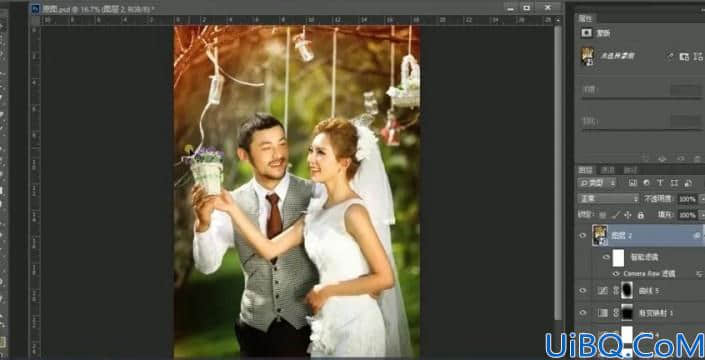This screenshot has width=705, height=360.
Task: Toggle lock position icon
Action: 628,215
